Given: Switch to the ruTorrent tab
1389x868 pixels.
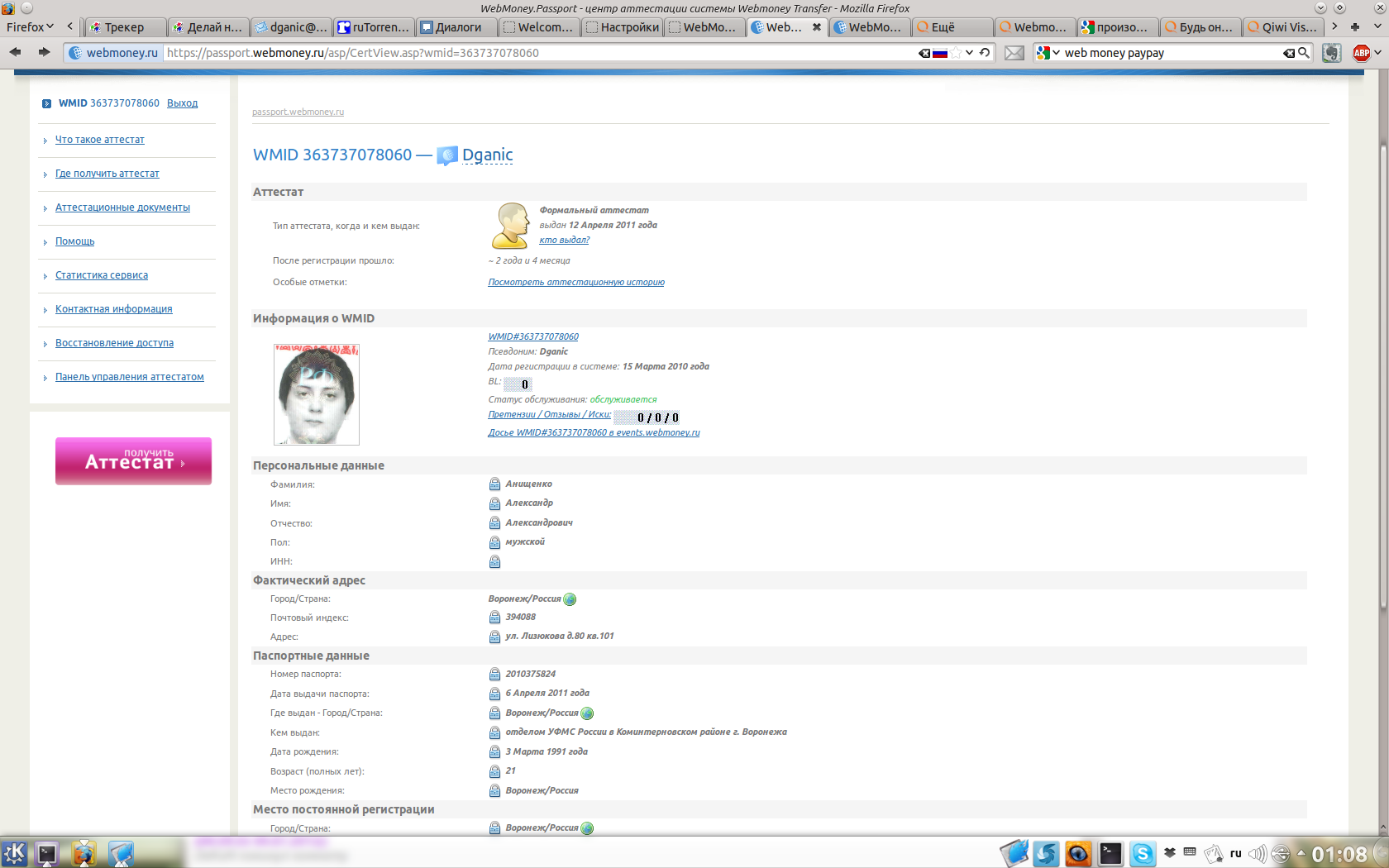Looking at the screenshot, I should (x=374, y=27).
